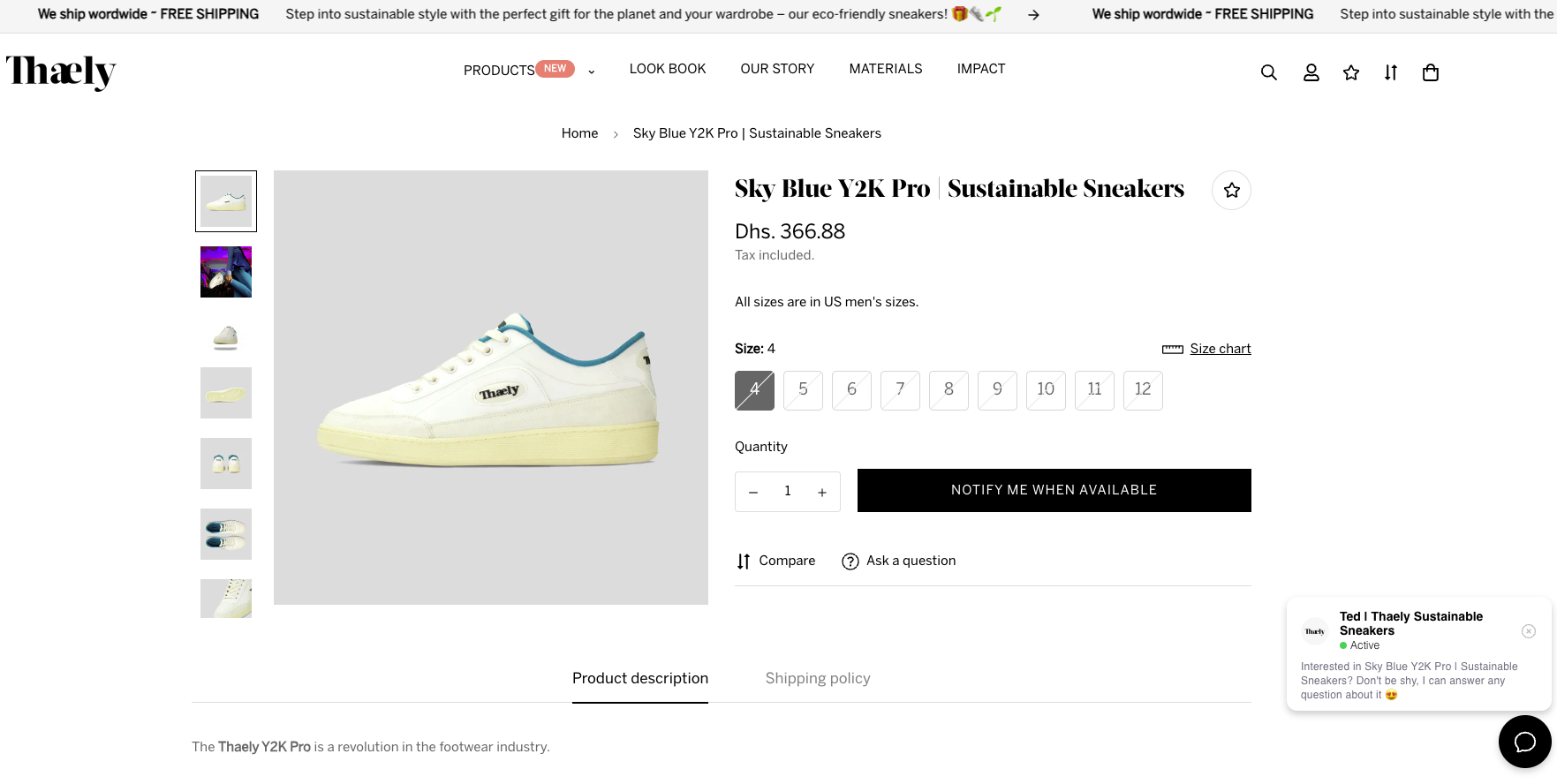Open the chat bubble in the bottom corner

1524,742
